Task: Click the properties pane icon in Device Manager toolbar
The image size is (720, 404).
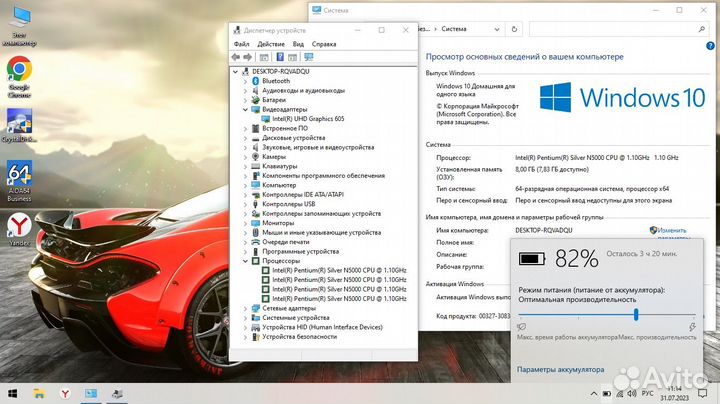Action: pos(292,57)
